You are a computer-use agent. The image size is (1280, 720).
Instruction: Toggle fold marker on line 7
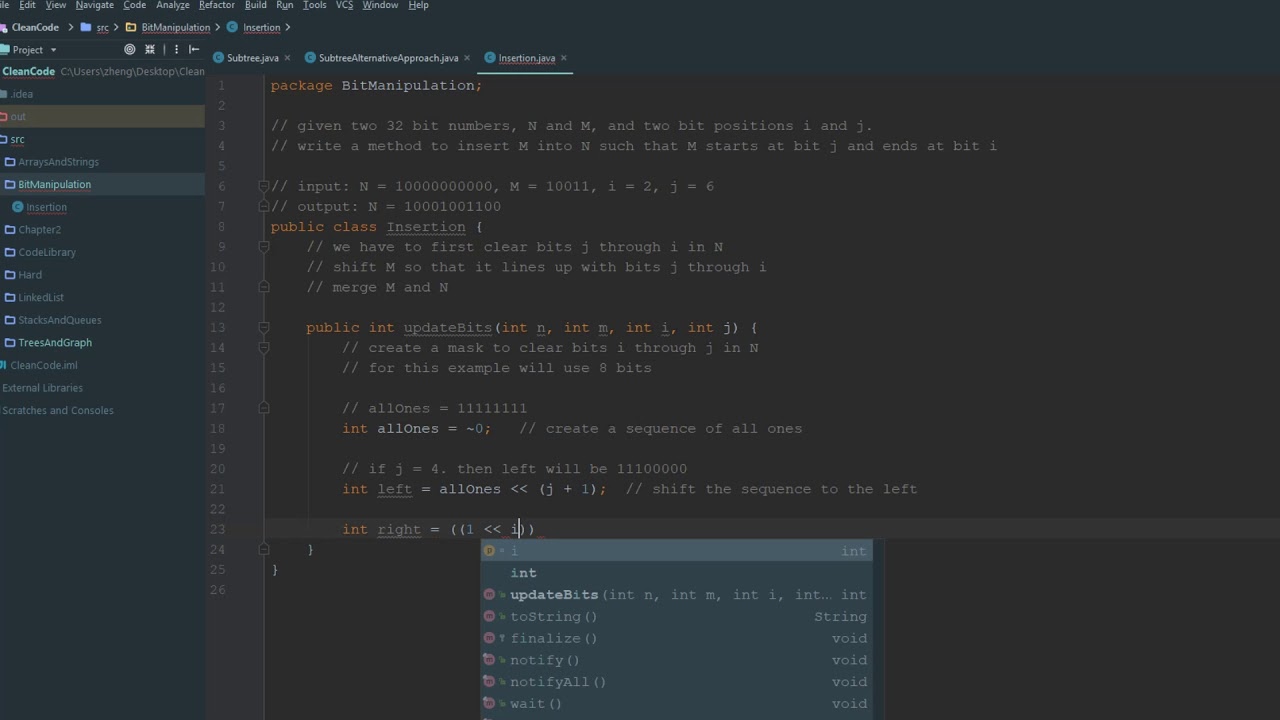pyautogui.click(x=264, y=206)
